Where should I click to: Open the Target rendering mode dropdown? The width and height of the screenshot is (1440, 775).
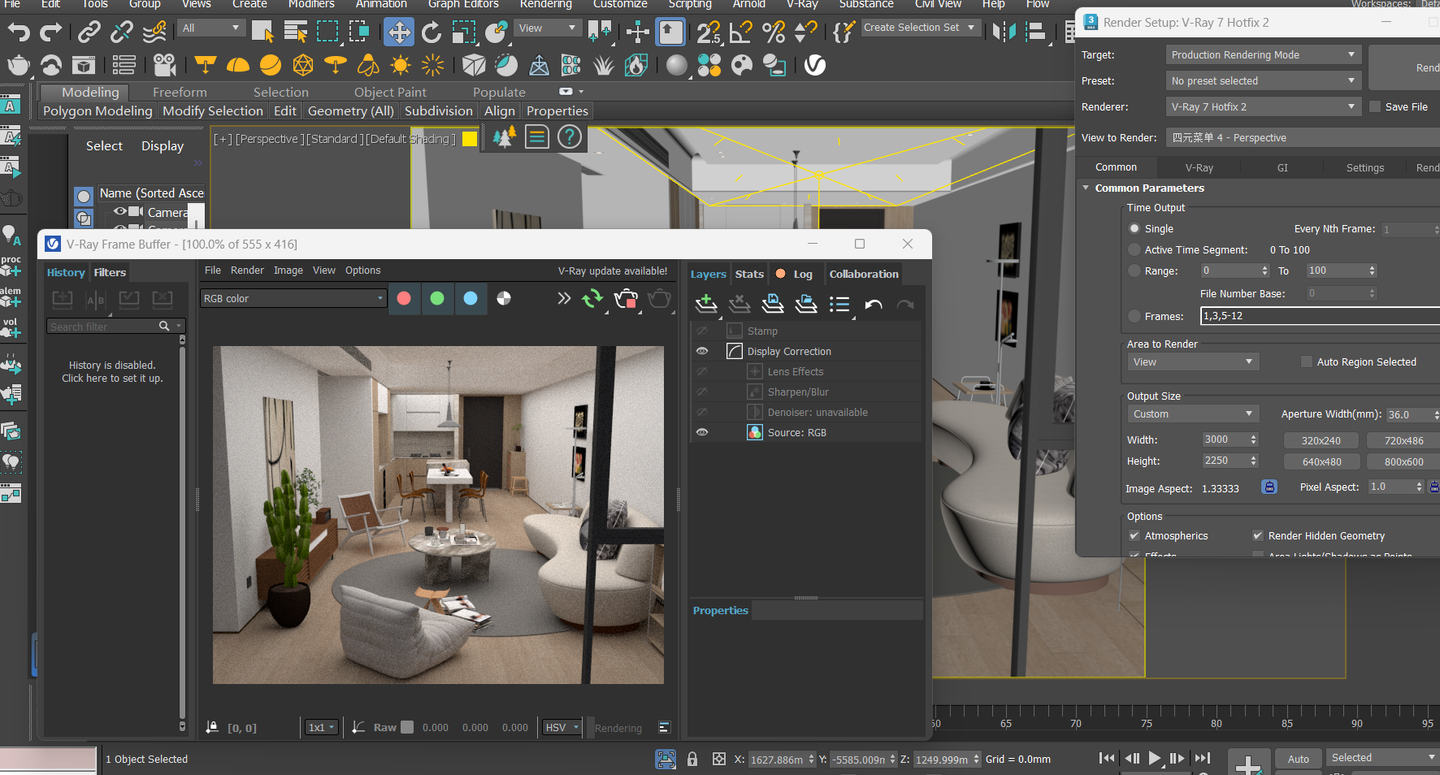click(x=1263, y=55)
